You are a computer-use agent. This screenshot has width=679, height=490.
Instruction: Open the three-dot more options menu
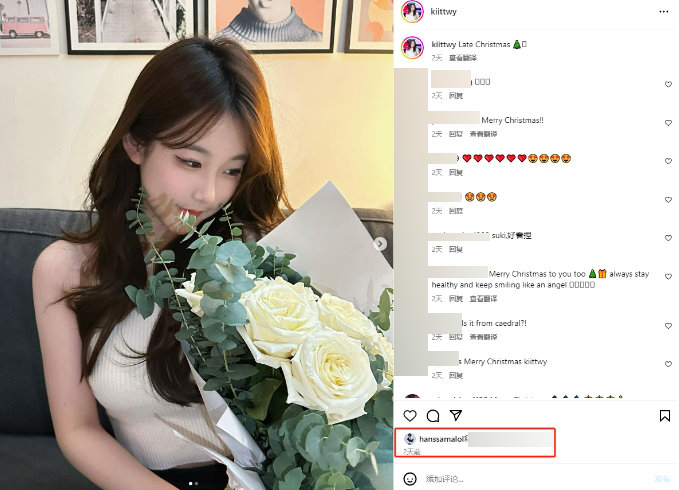[663, 12]
